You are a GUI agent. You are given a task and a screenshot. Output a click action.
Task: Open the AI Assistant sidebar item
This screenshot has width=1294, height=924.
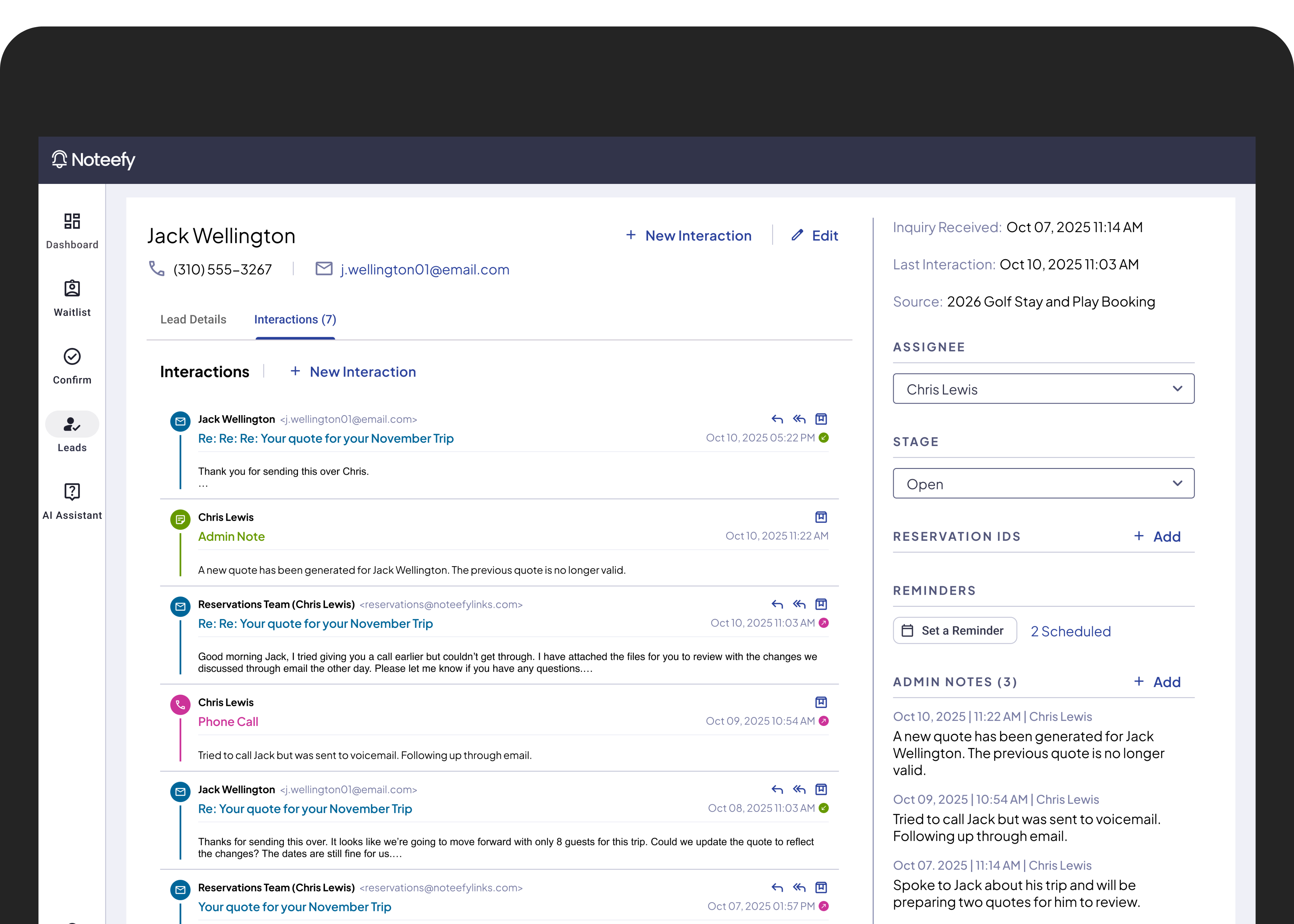point(72,491)
